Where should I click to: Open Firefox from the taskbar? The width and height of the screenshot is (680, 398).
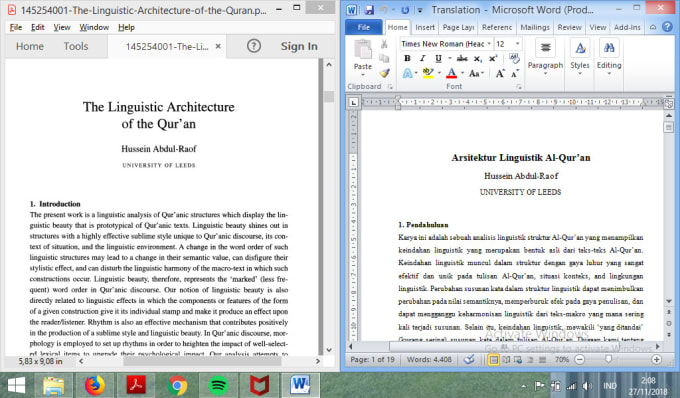95,385
